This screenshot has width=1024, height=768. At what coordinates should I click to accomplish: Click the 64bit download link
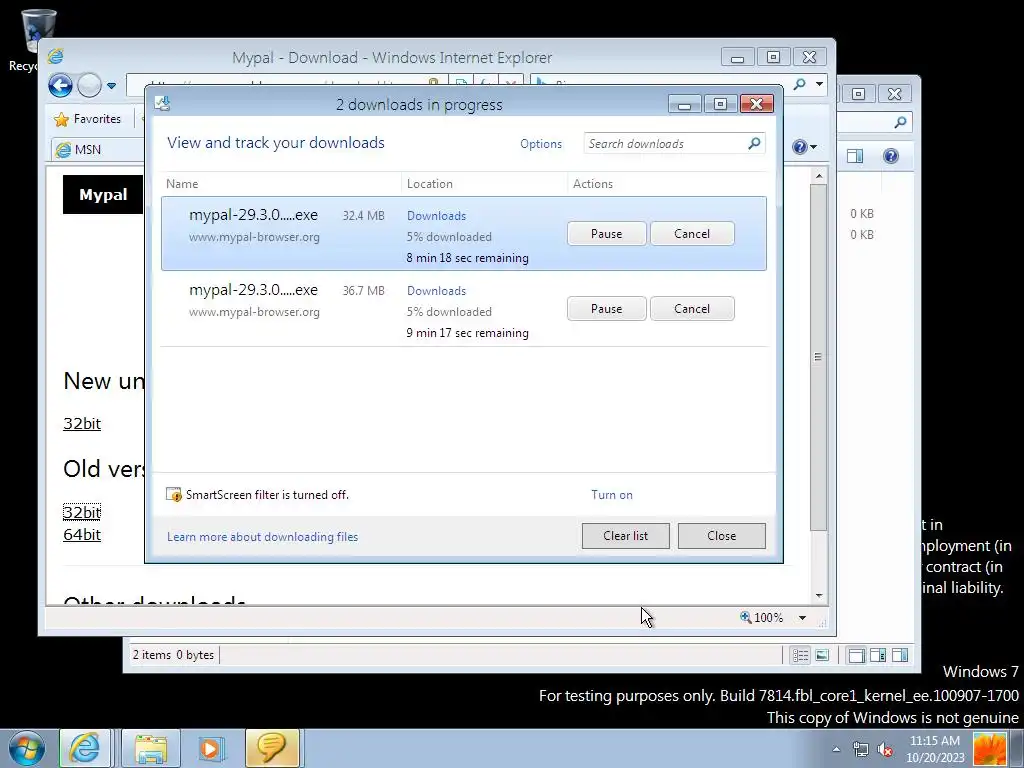tap(82, 535)
